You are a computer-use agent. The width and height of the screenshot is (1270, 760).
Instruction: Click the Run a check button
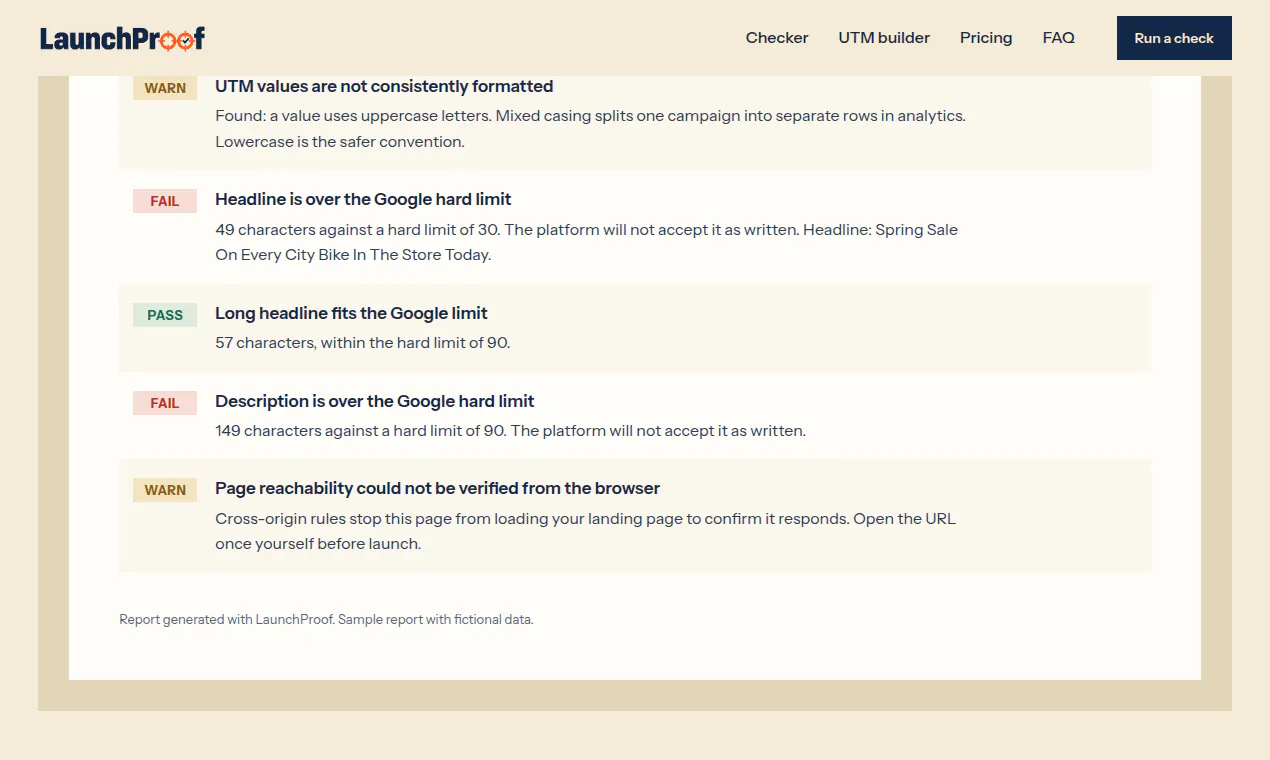pos(1174,38)
